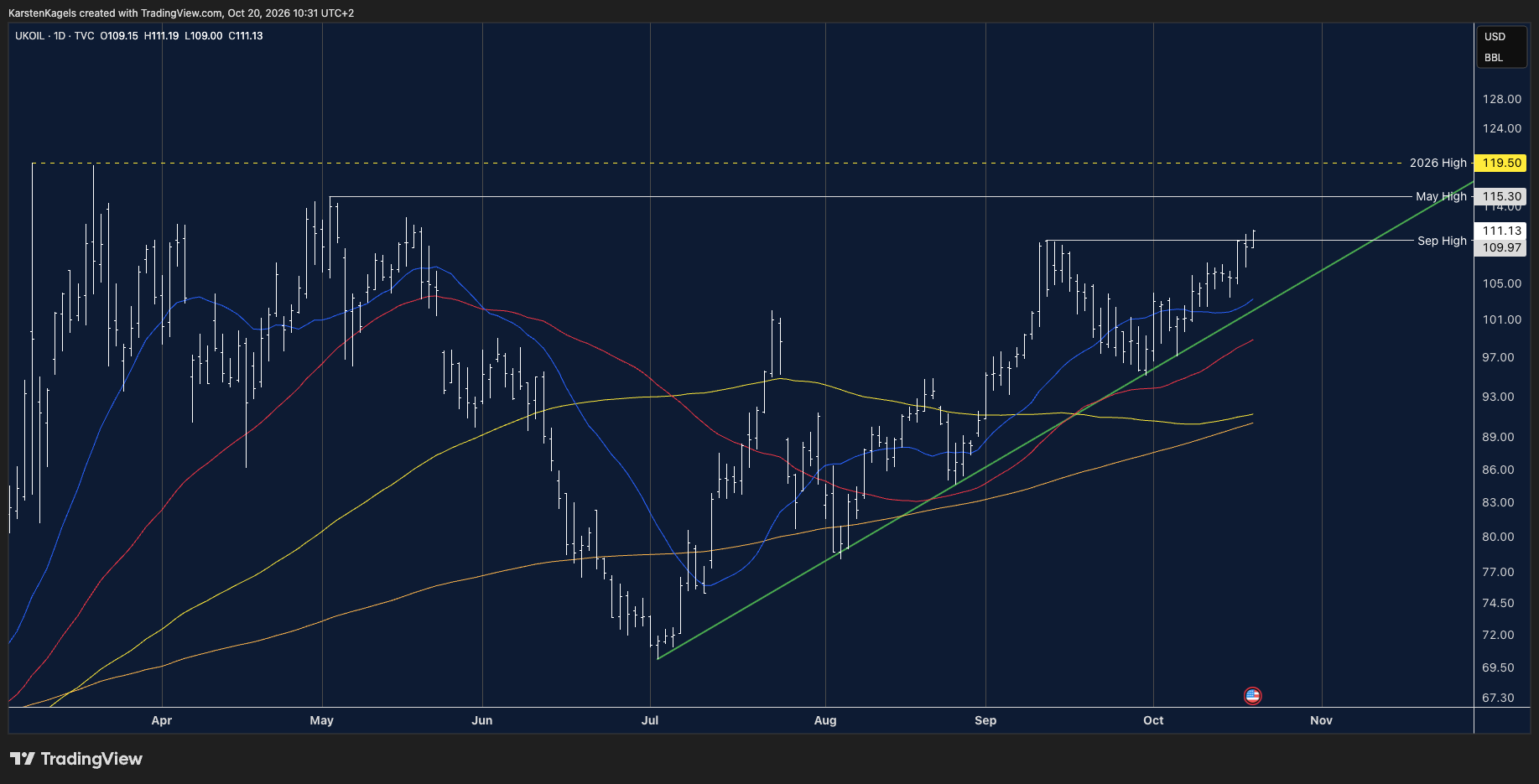The width and height of the screenshot is (1539, 784).
Task: Click the Jun time axis label
Action: pyautogui.click(x=482, y=720)
